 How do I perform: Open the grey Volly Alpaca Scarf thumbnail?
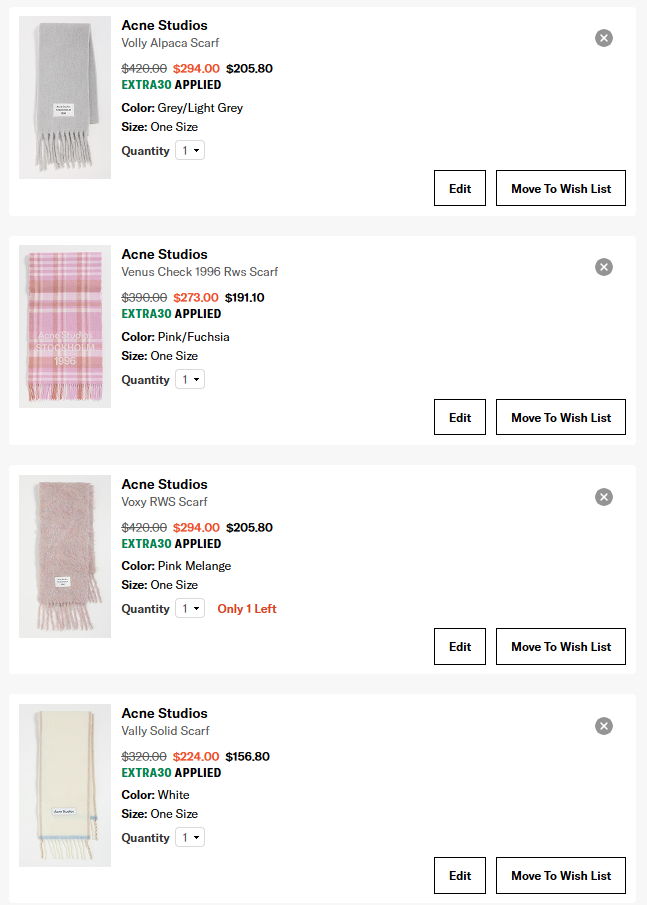pyautogui.click(x=65, y=97)
